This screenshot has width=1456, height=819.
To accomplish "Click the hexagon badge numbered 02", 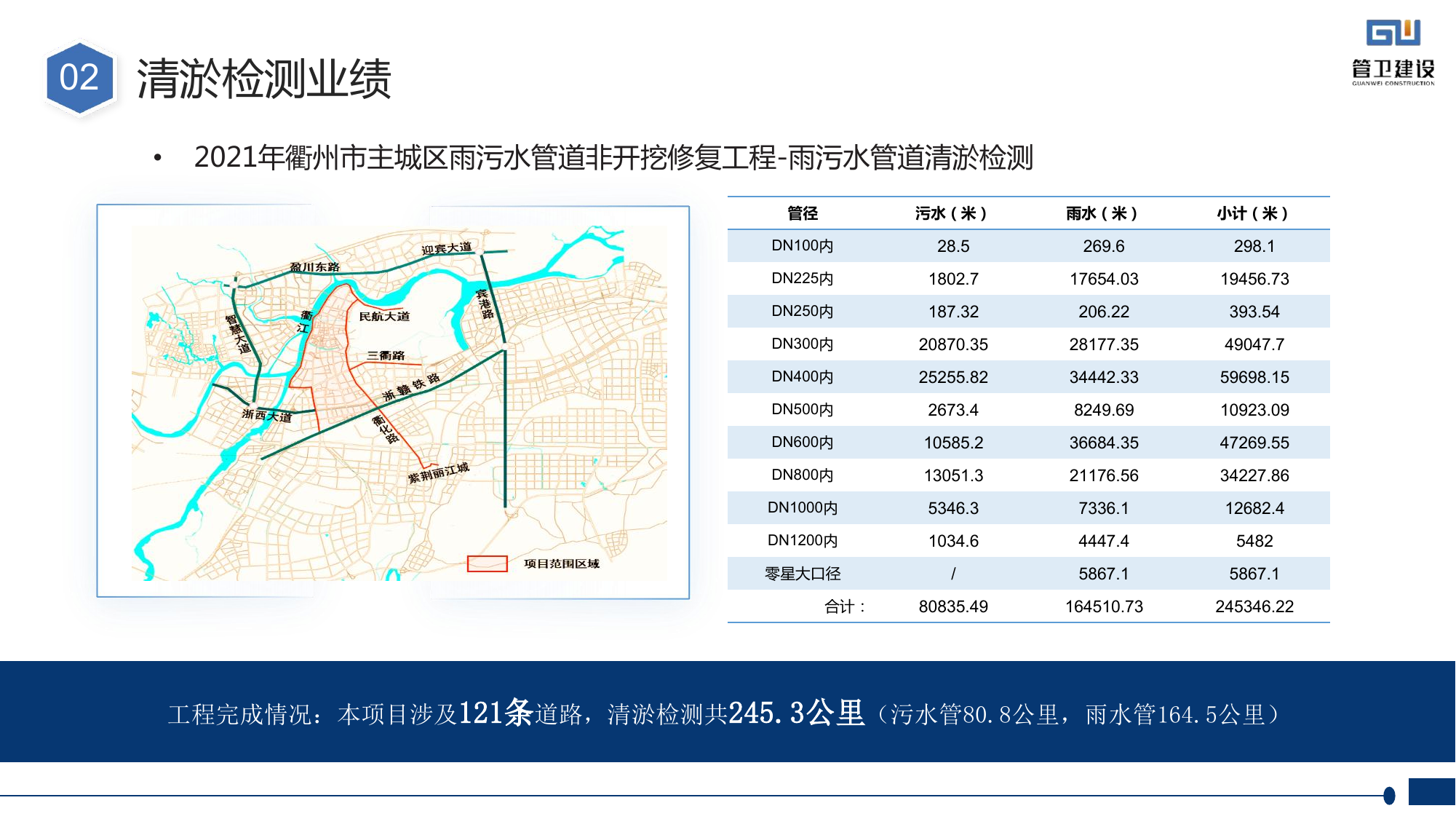I will [x=79, y=78].
